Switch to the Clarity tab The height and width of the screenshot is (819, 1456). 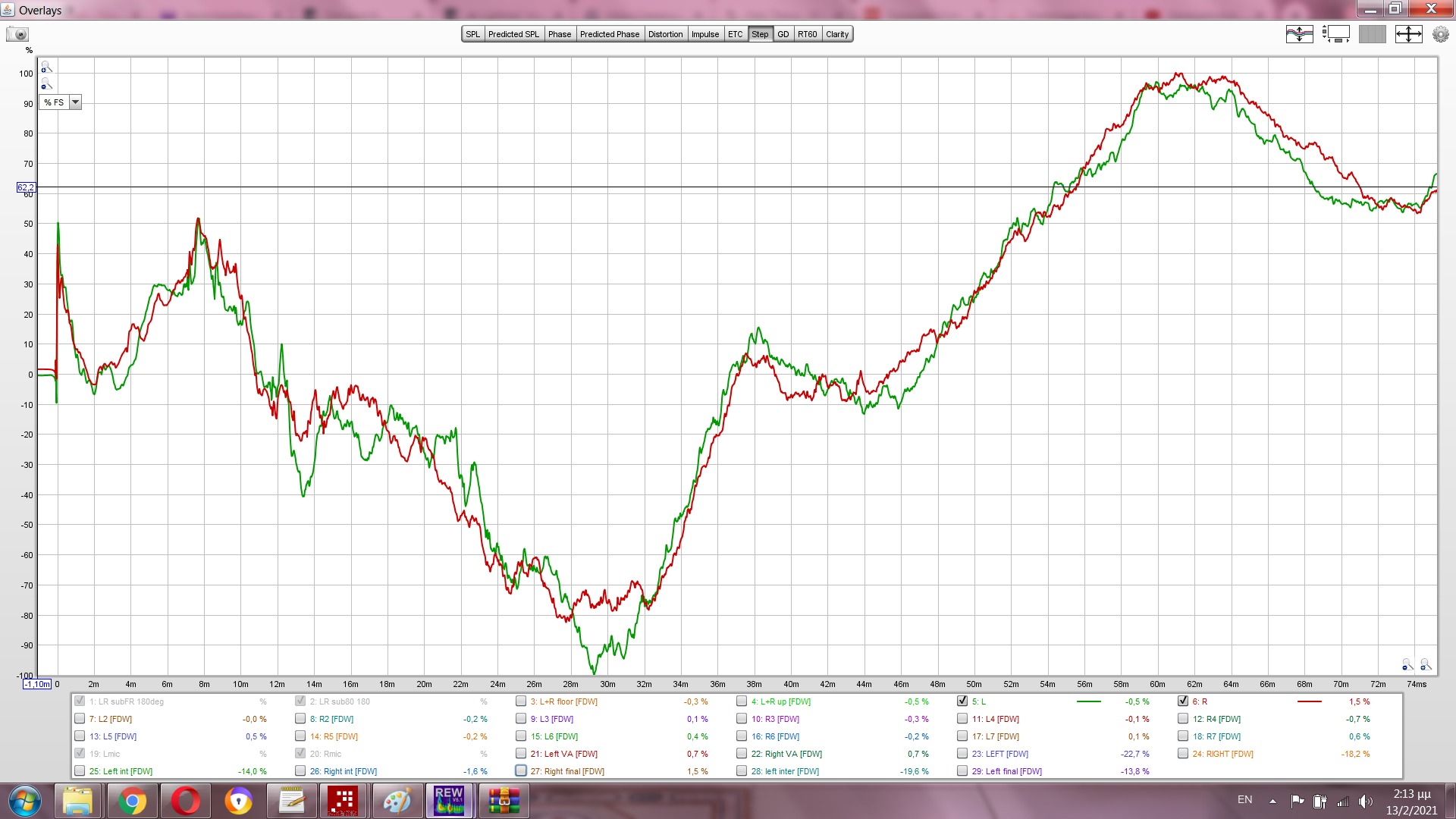pos(837,34)
